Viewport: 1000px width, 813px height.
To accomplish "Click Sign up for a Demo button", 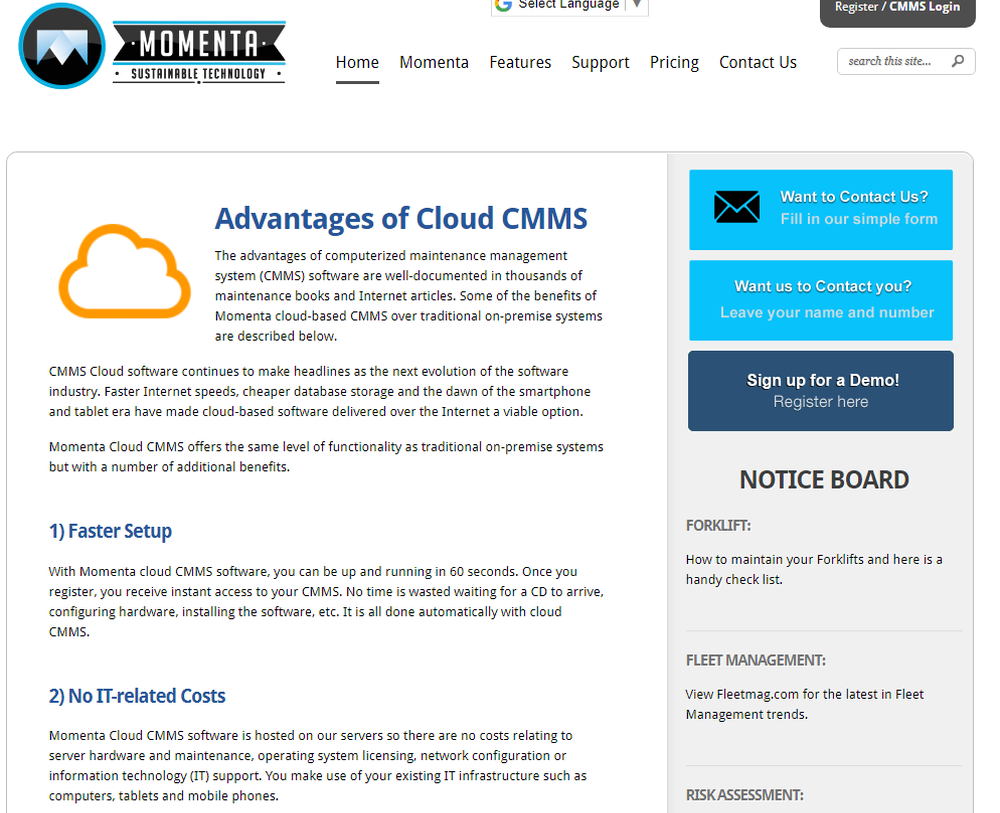I will (821, 391).
